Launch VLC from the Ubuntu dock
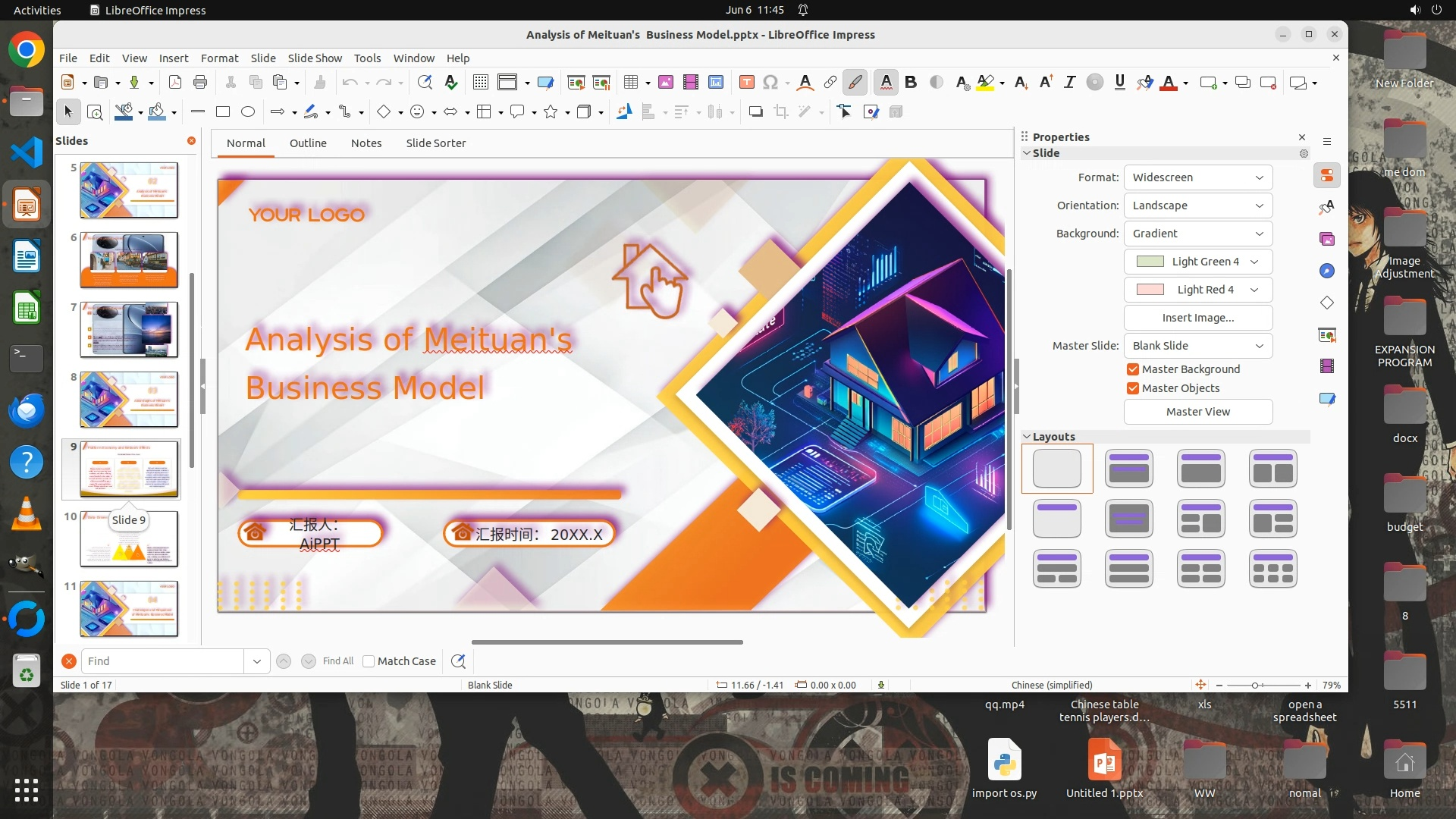The width and height of the screenshot is (1456, 819). click(x=27, y=515)
